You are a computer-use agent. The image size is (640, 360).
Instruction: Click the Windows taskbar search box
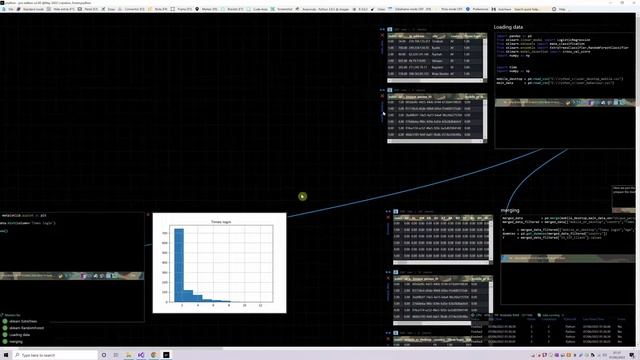click(55, 355)
